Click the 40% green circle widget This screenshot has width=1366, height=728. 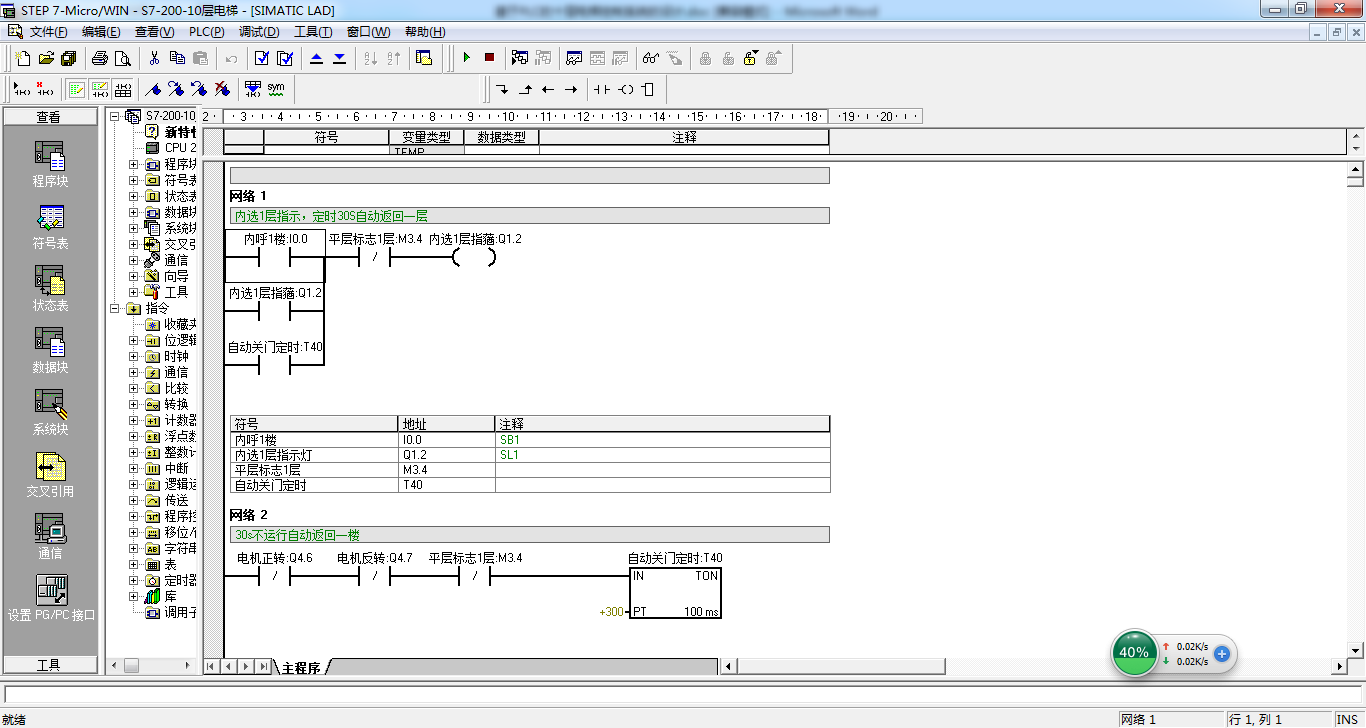(1134, 653)
